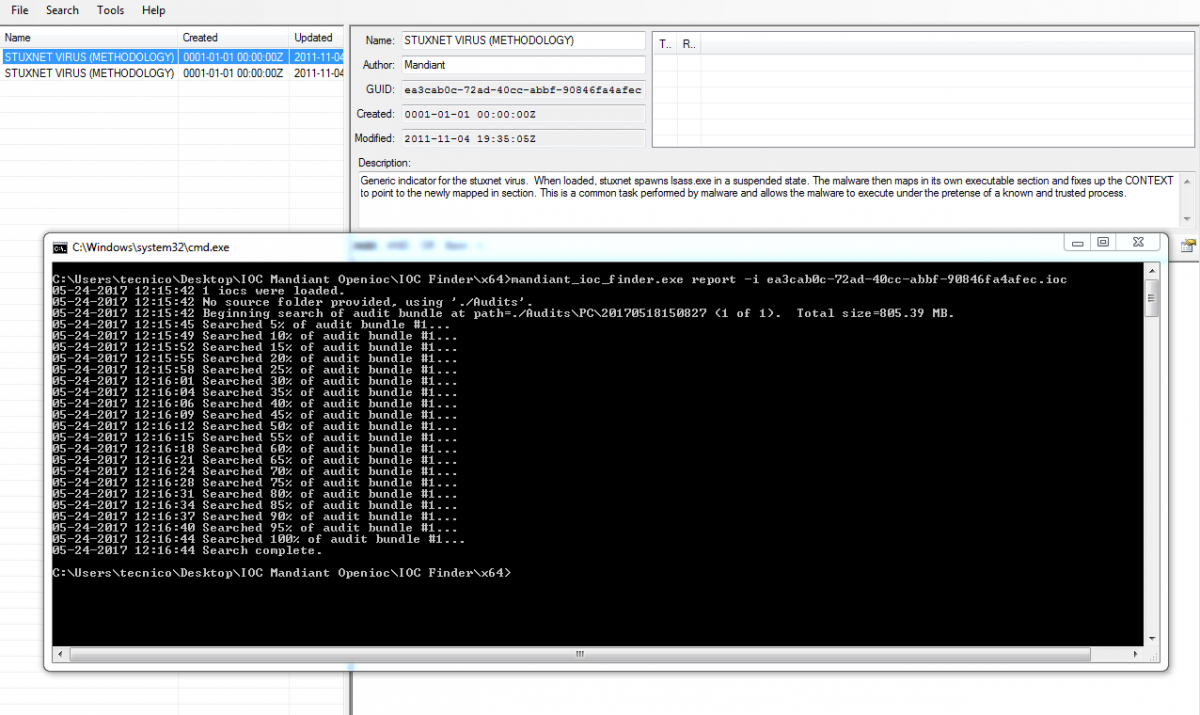Select the second, unhighlighted STUXNET VIRUS row
The height and width of the screenshot is (715, 1200).
point(172,73)
